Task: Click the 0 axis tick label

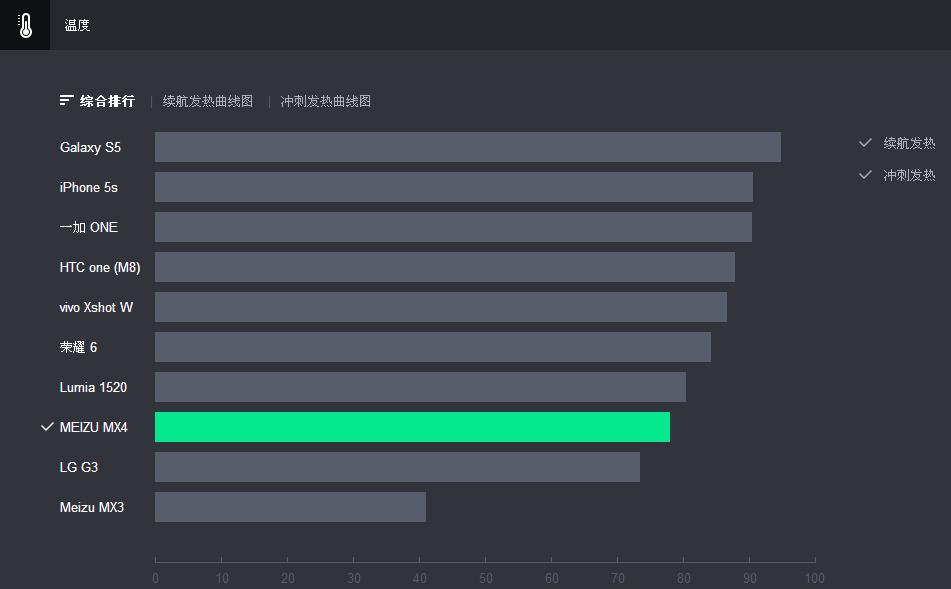Action: 155,579
